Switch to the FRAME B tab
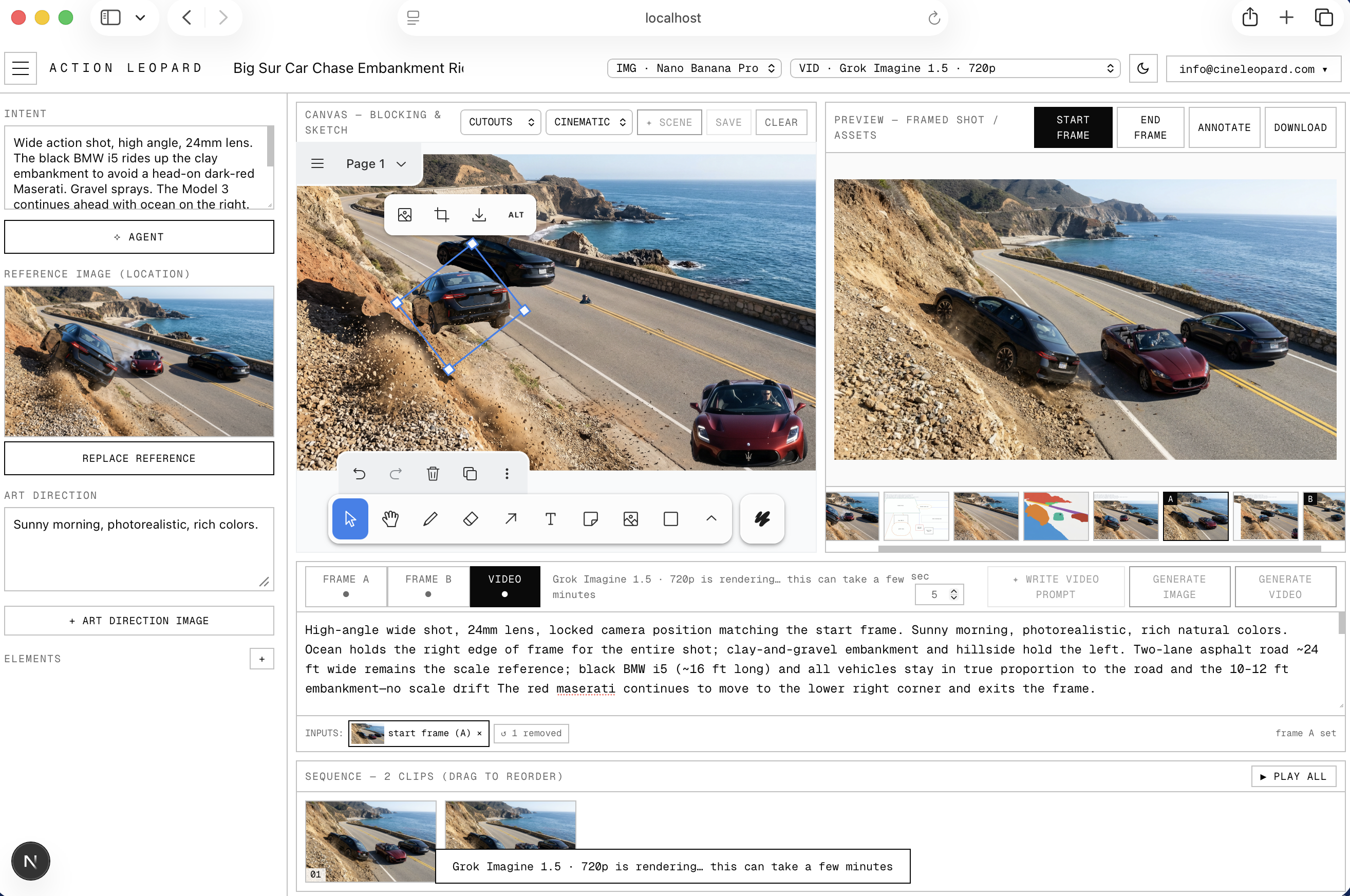The width and height of the screenshot is (1350, 896). 428,586
